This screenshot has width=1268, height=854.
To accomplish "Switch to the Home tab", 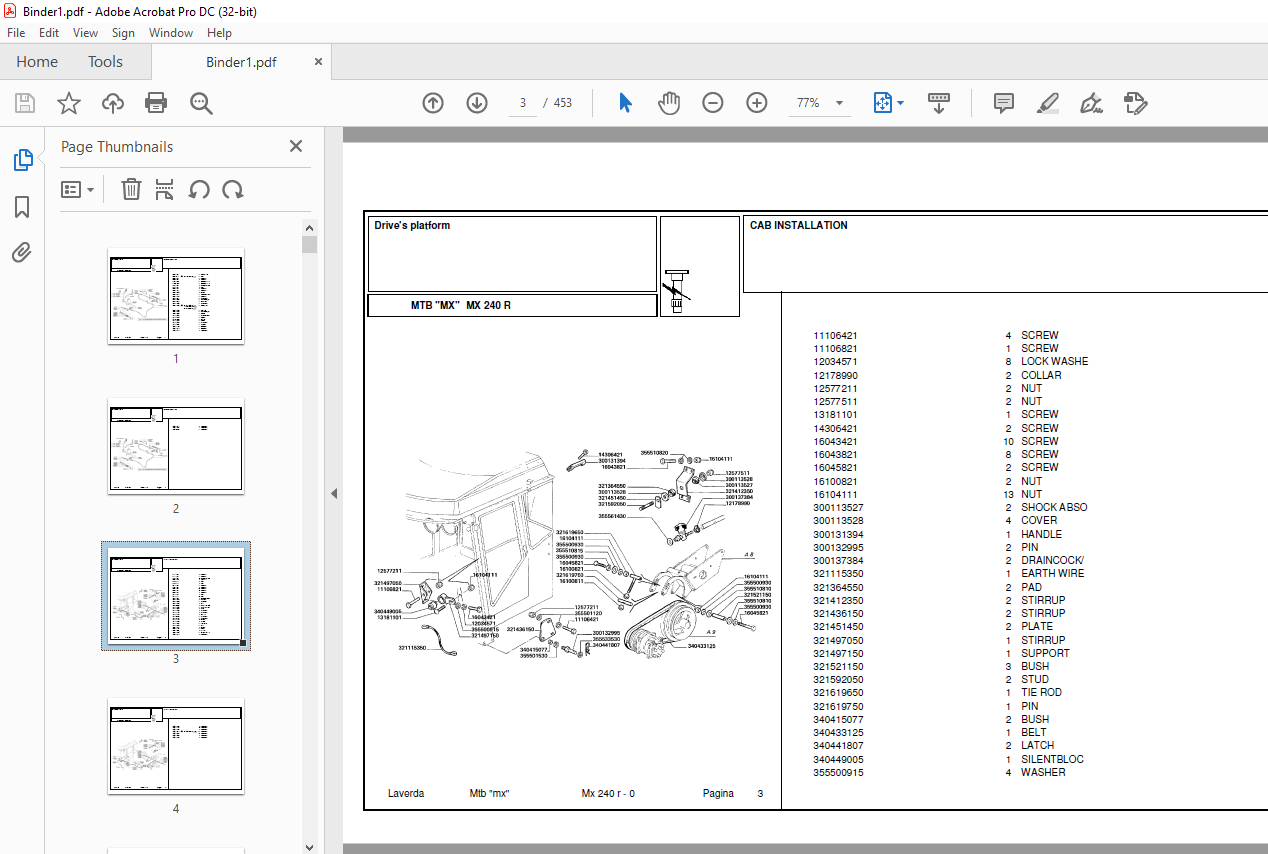I will click(x=37, y=61).
